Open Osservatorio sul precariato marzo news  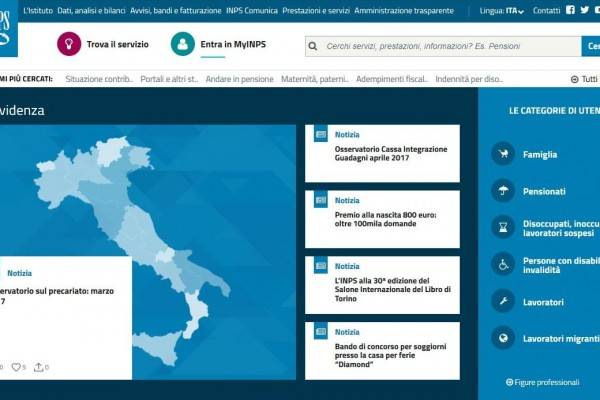[x=57, y=296]
